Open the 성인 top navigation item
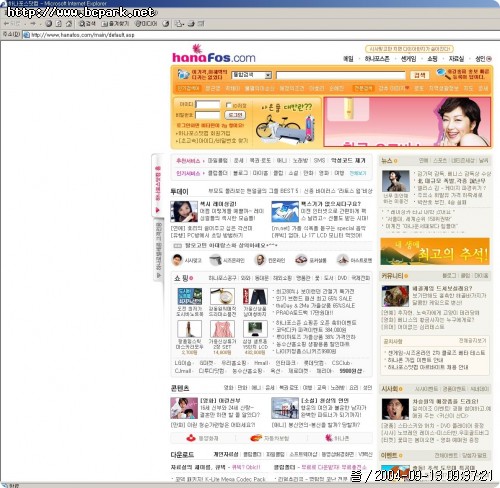Viewport: 500px width, 488px height. pos(483,59)
